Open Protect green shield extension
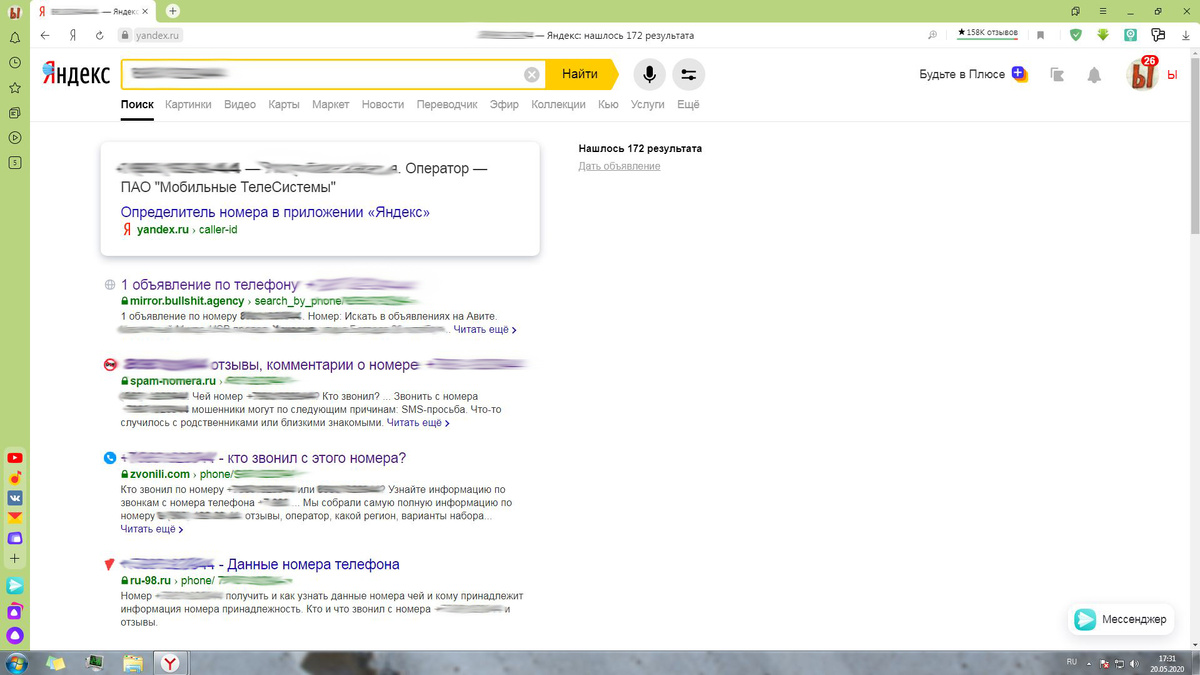The height and width of the screenshot is (675, 1200). (x=1076, y=35)
